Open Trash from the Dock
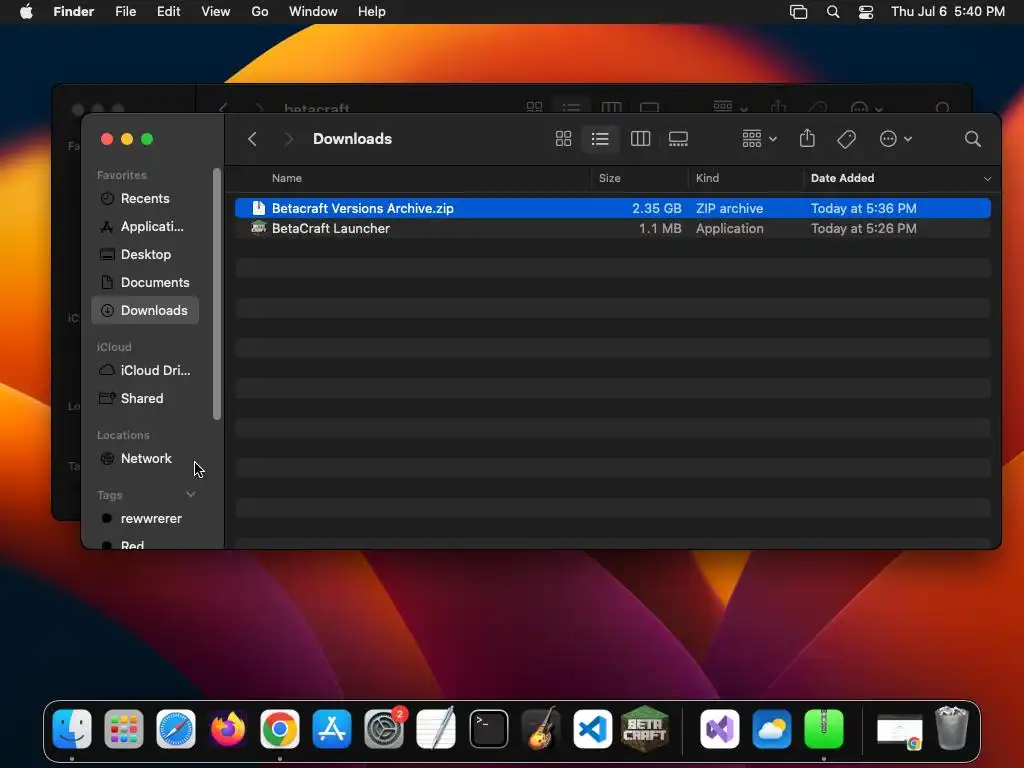The height and width of the screenshot is (768, 1024). tap(952, 729)
